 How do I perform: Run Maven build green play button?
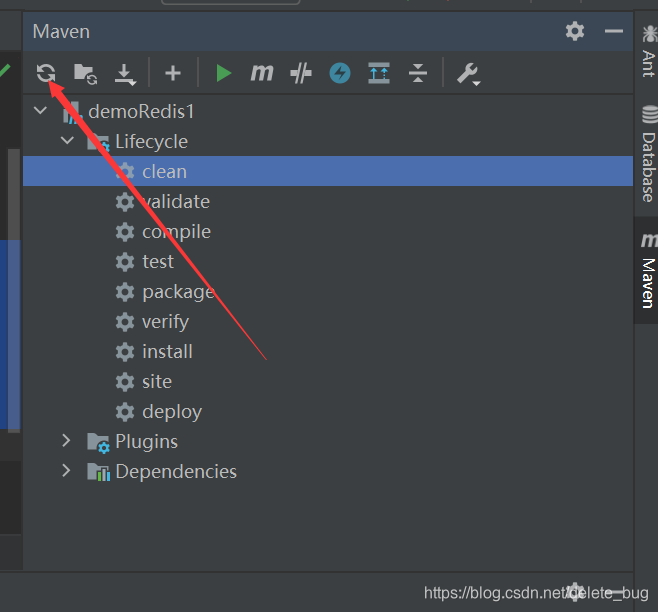(223, 73)
